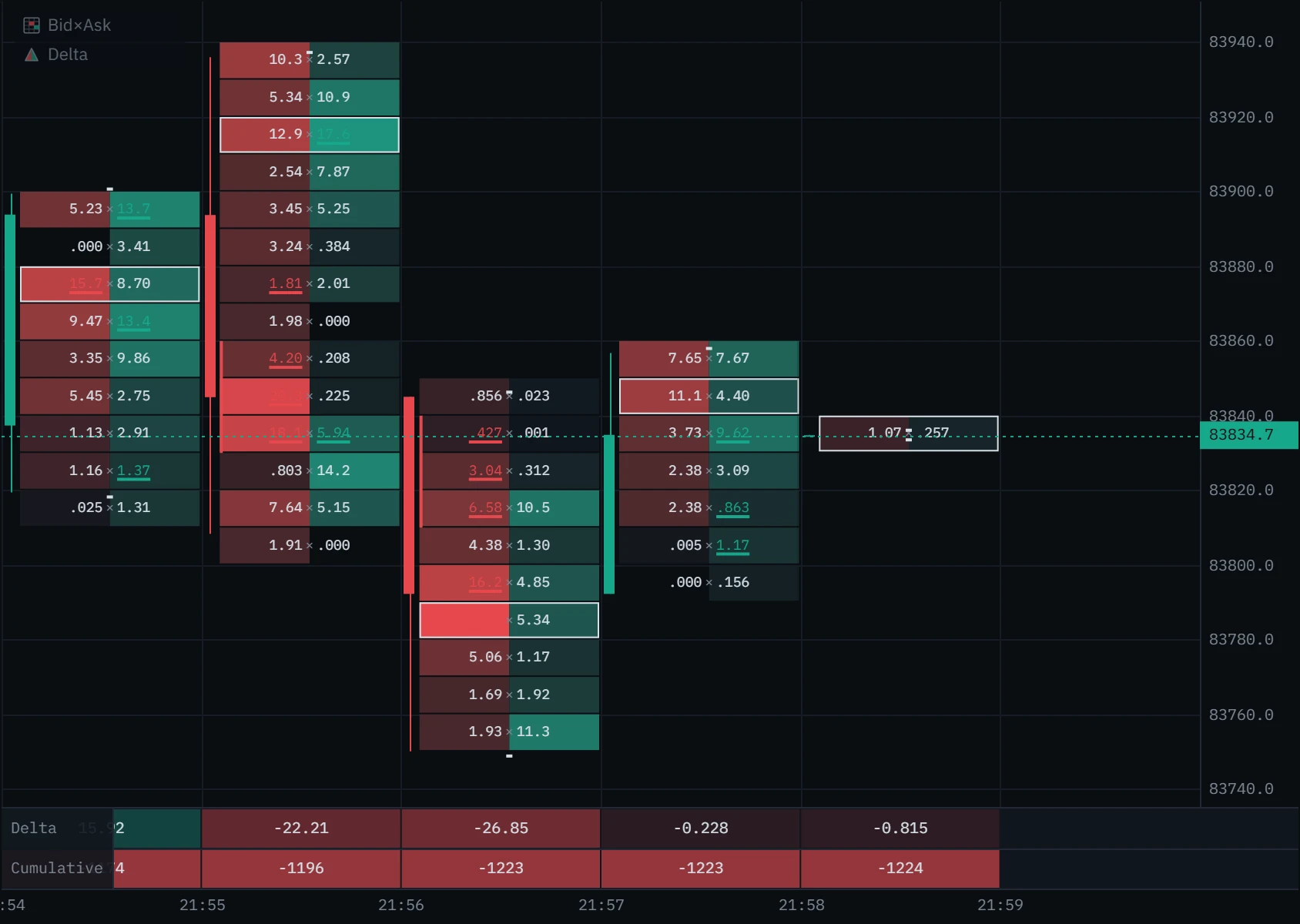Image resolution: width=1300 pixels, height=924 pixels.
Task: Click the footprint cell 2.54 × 7.87
Action: tap(310, 172)
